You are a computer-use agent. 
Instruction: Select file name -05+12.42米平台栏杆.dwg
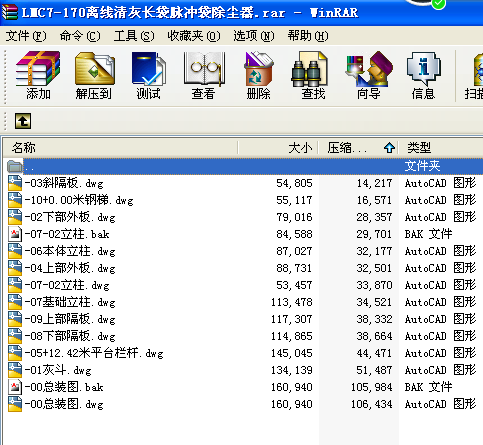(94, 353)
